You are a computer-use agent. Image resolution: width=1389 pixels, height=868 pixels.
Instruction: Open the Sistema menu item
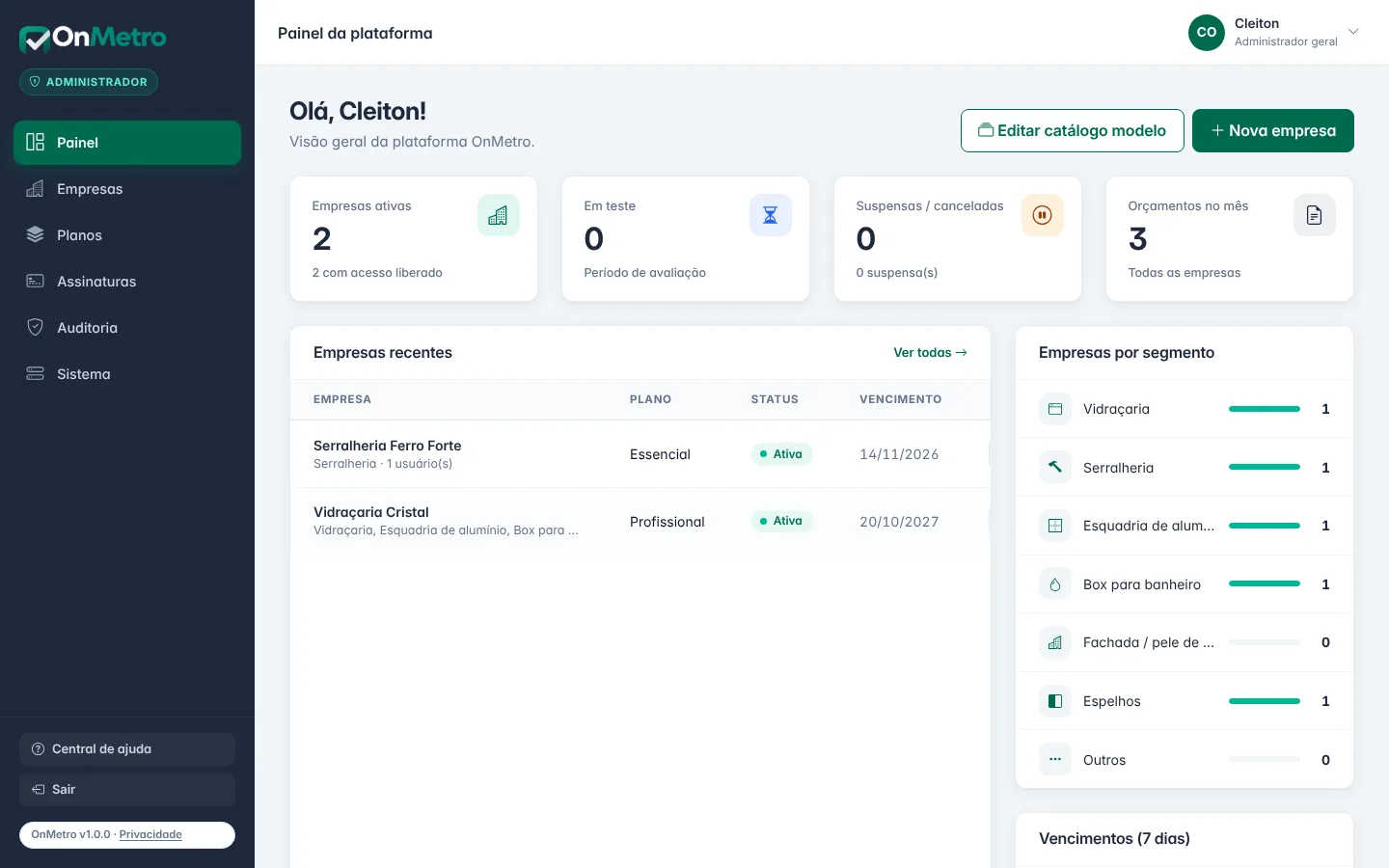tap(127, 374)
